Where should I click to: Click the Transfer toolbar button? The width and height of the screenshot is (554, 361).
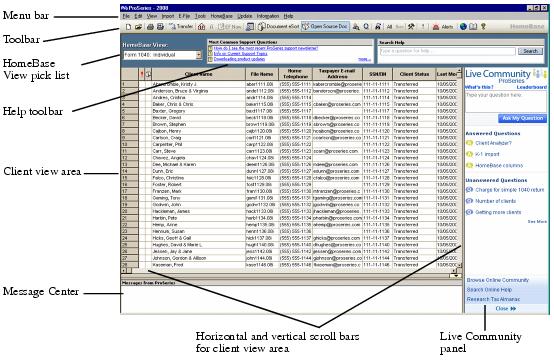[x=181, y=26]
